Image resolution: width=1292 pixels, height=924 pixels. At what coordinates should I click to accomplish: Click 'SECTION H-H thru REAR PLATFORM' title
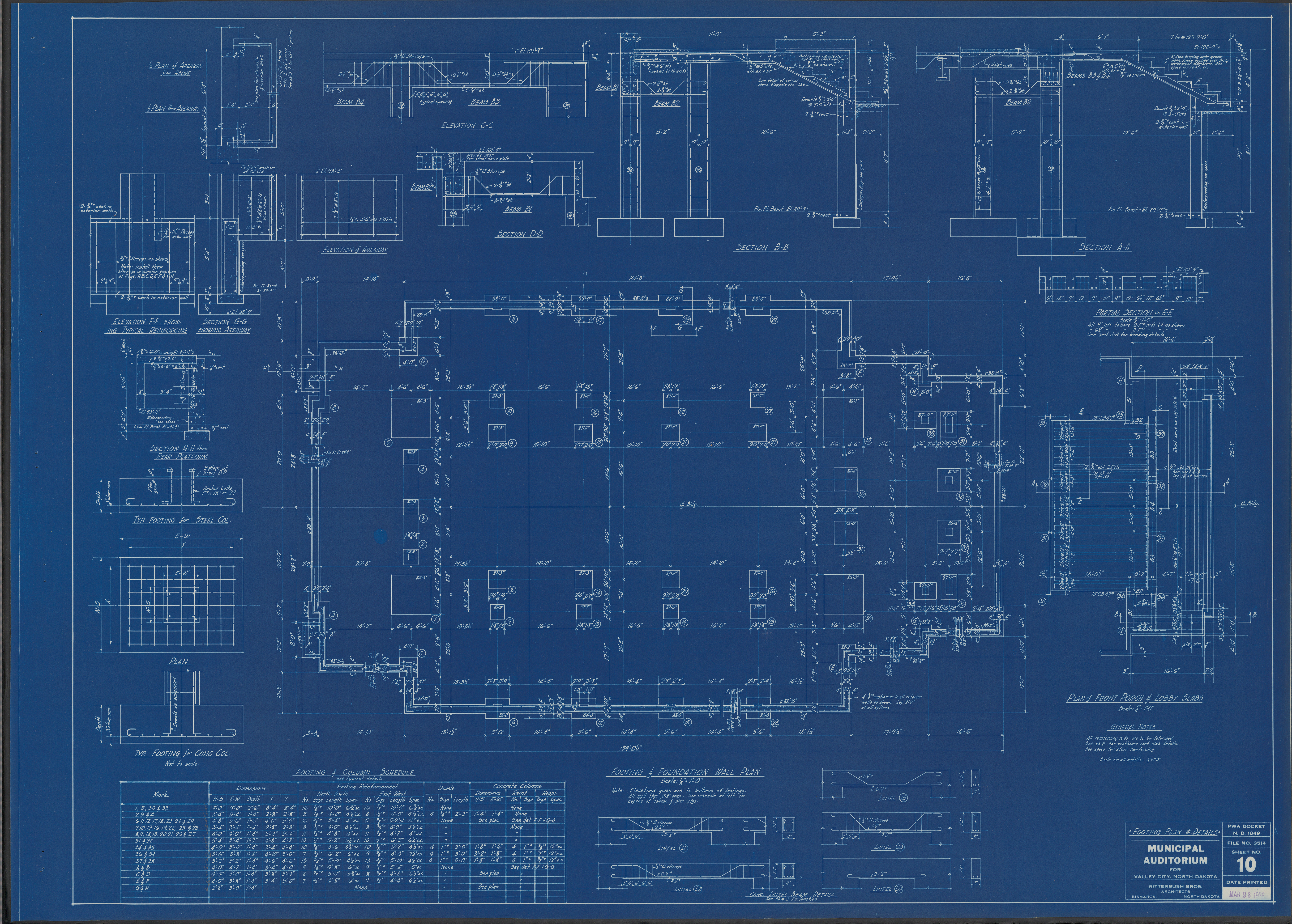(179, 452)
